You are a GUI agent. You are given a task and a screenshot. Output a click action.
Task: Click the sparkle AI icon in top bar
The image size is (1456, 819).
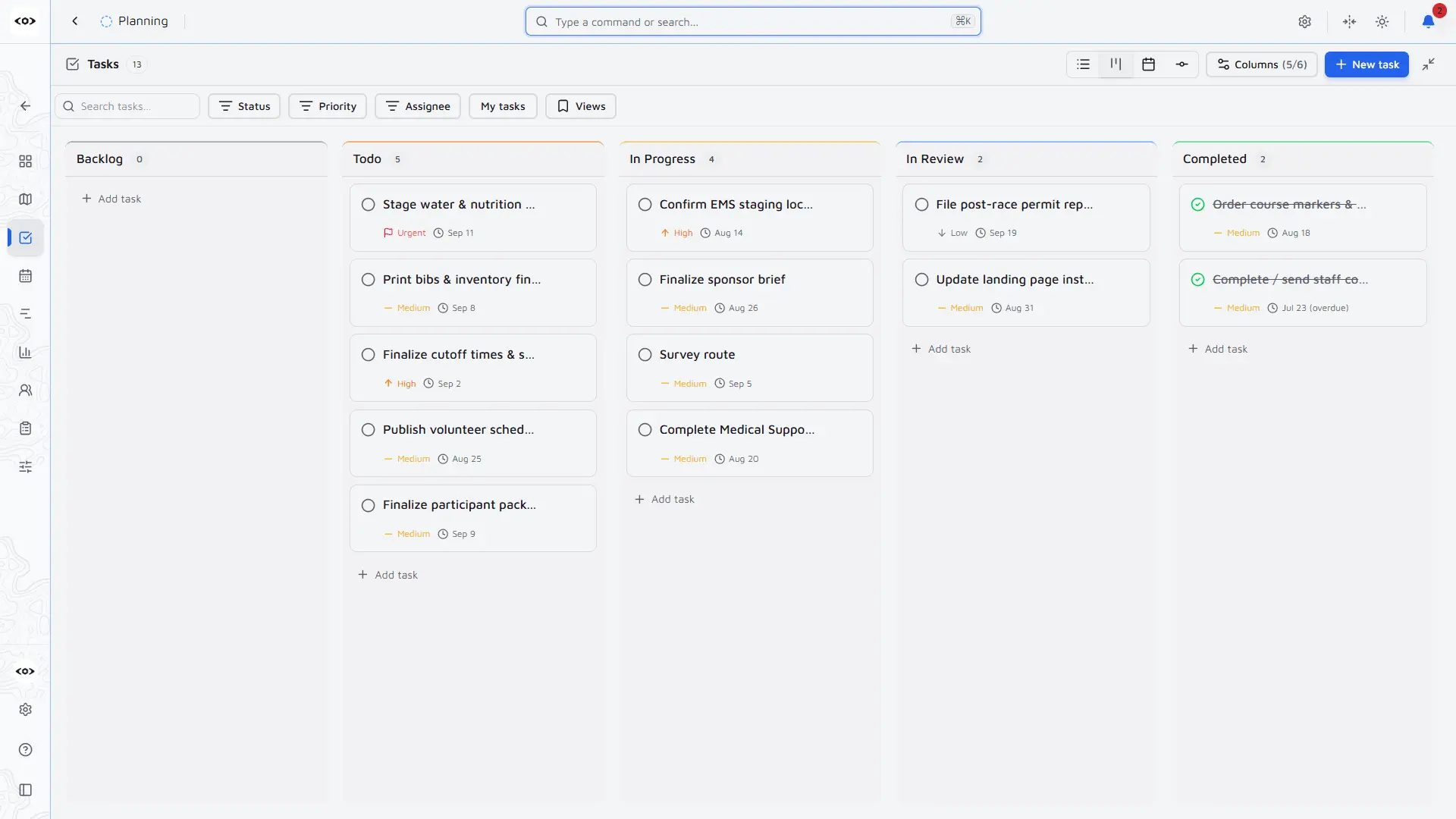point(1349,22)
